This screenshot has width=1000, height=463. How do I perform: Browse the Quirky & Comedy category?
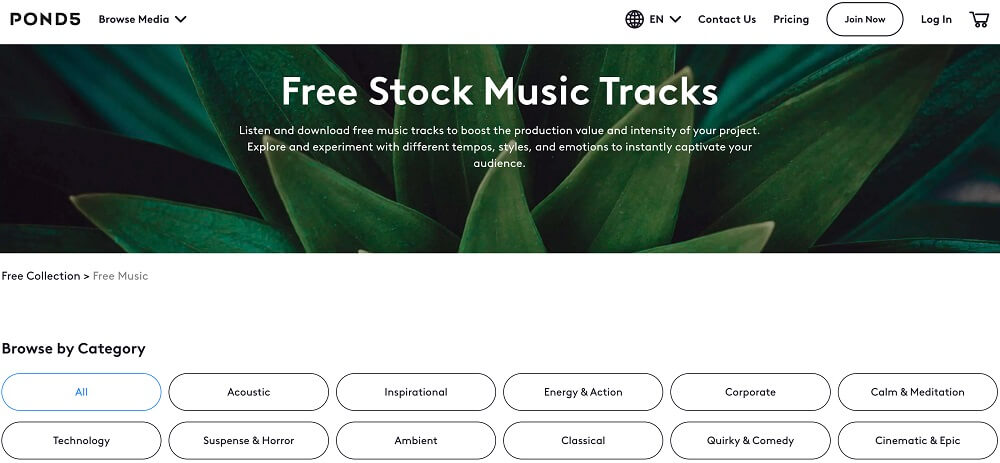coord(750,440)
